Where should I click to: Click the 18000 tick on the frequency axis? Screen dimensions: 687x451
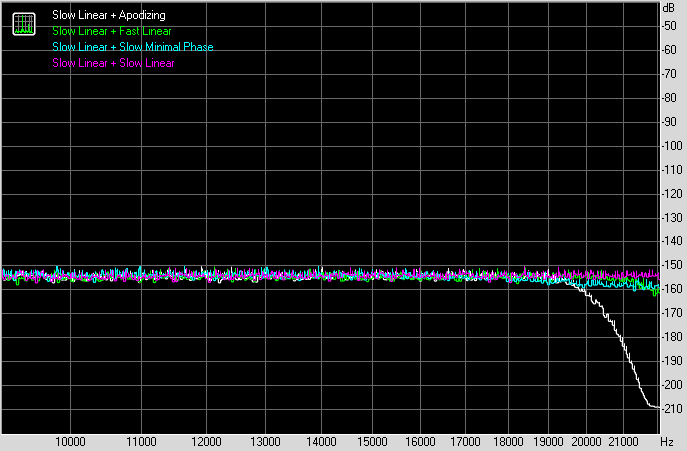(x=510, y=441)
